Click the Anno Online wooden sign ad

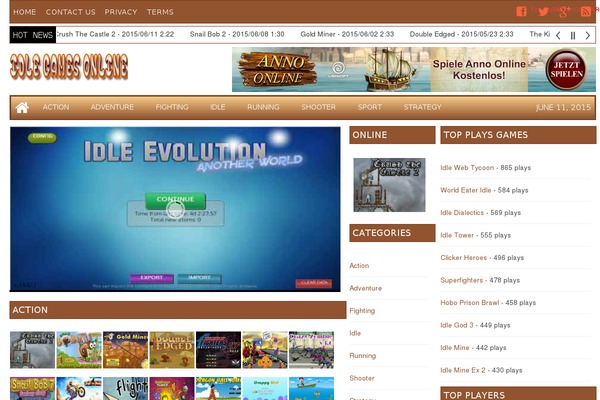pyautogui.click(x=278, y=69)
